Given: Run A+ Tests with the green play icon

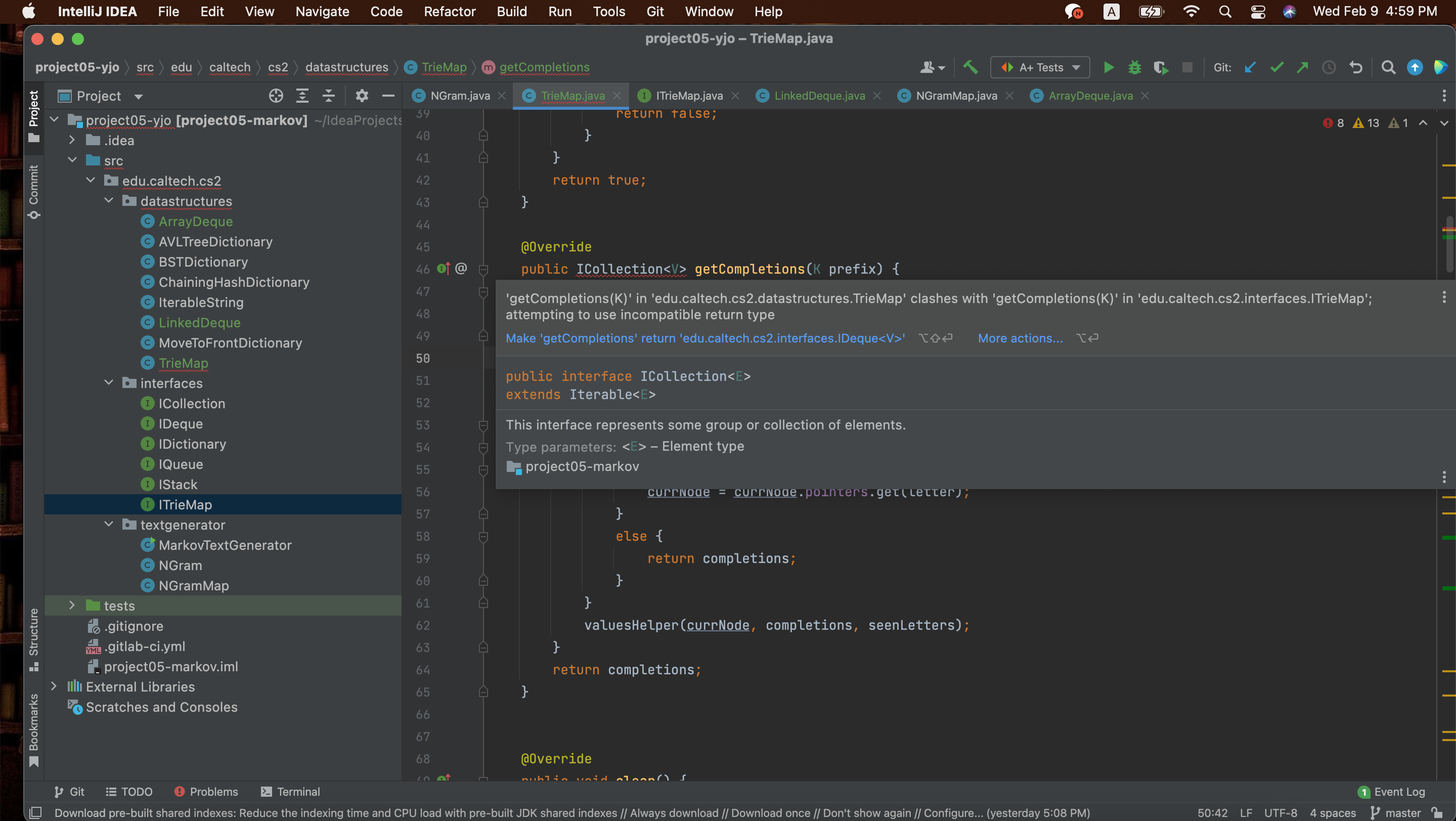Looking at the screenshot, I should [x=1109, y=67].
